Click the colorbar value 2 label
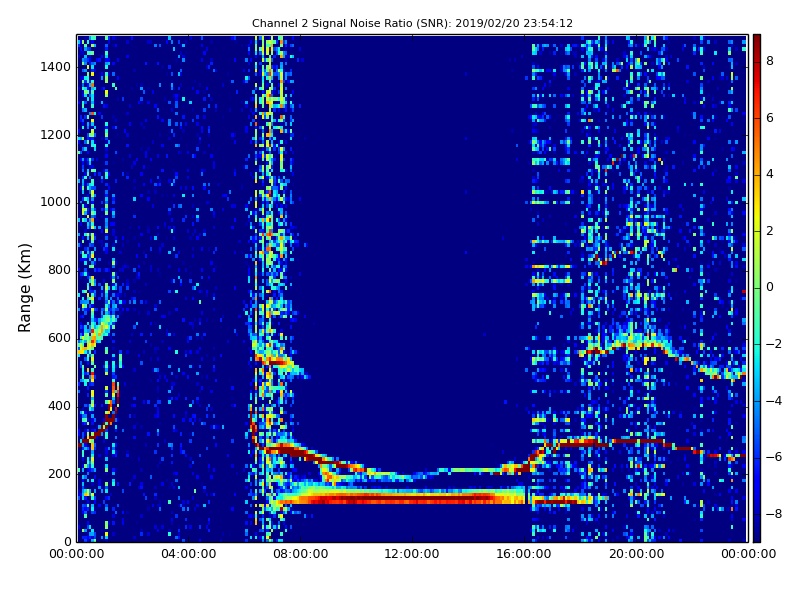The height and width of the screenshot is (600, 800). 770,231
